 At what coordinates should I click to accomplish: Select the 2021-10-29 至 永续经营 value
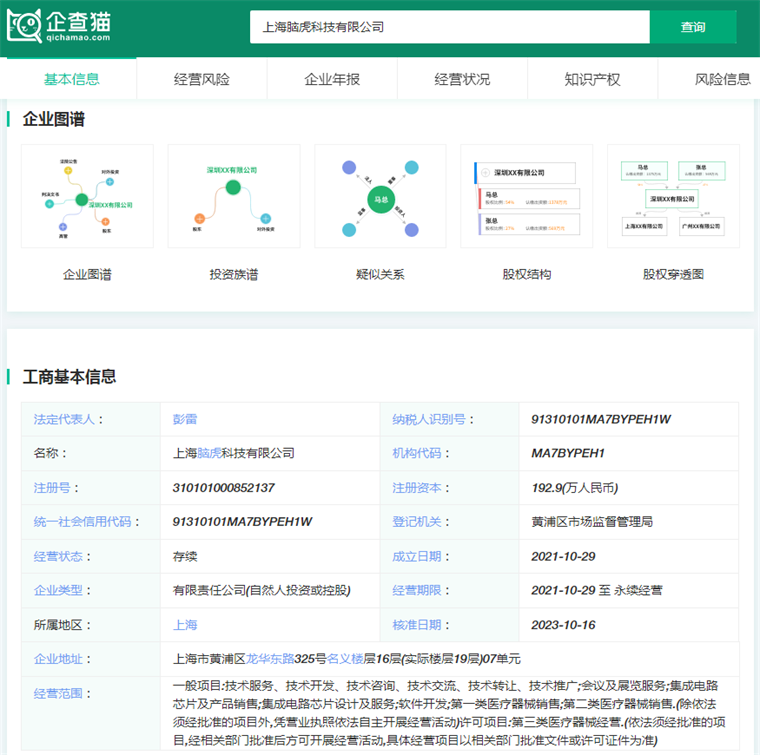click(597, 590)
